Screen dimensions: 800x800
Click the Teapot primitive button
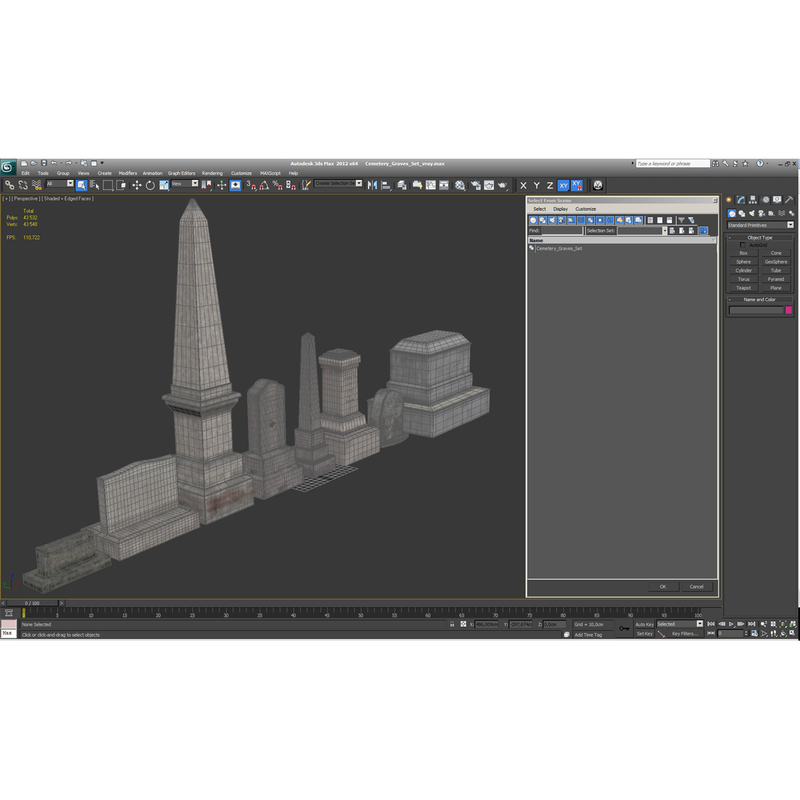[x=743, y=288]
